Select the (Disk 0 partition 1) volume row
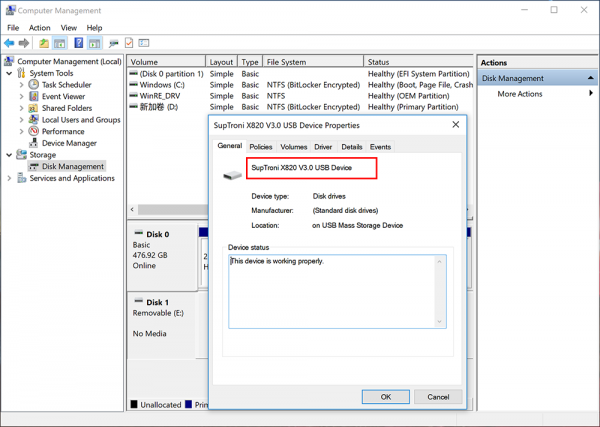Image resolution: width=600 pixels, height=427 pixels. [x=301, y=74]
